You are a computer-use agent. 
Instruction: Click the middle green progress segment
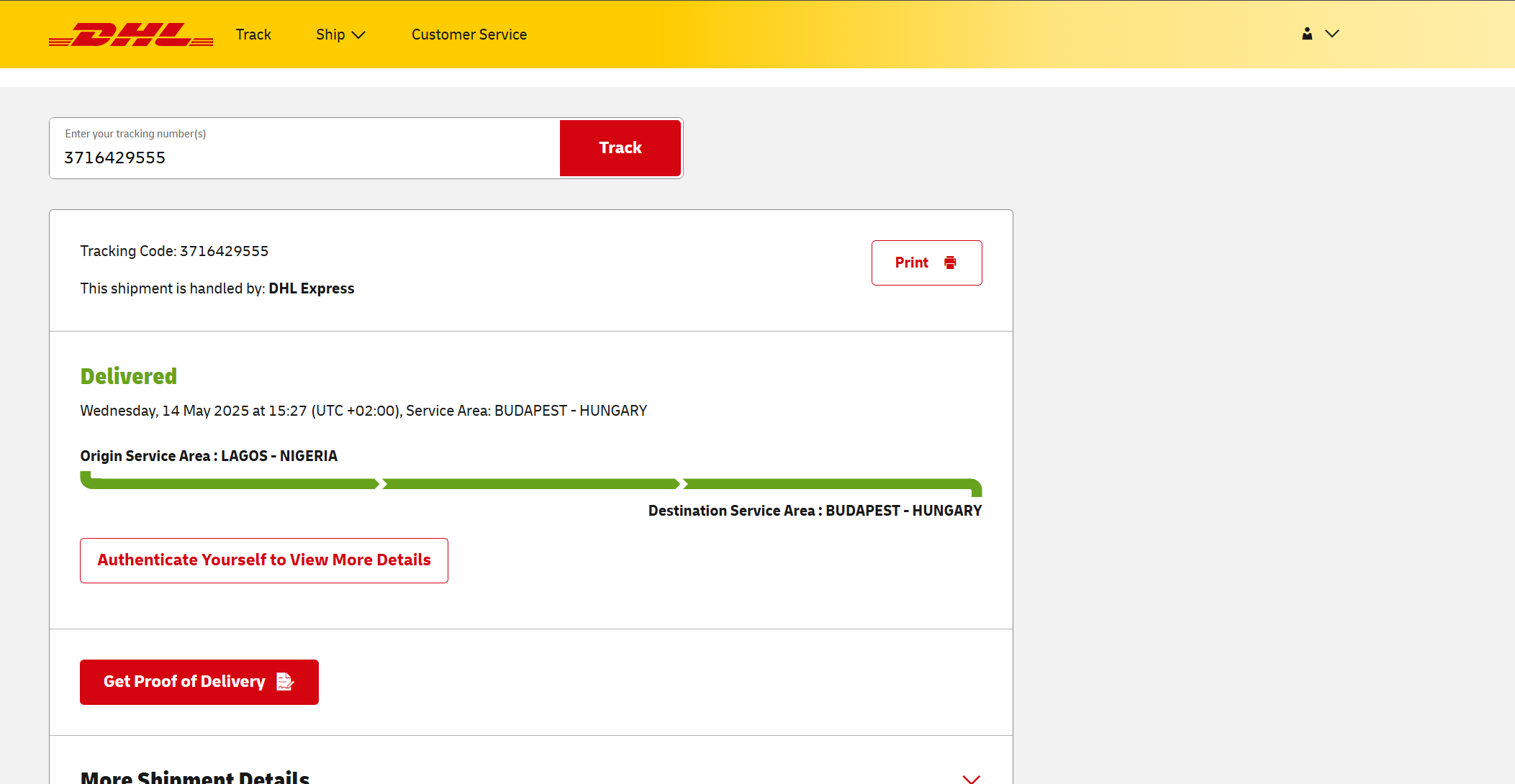[x=531, y=484]
